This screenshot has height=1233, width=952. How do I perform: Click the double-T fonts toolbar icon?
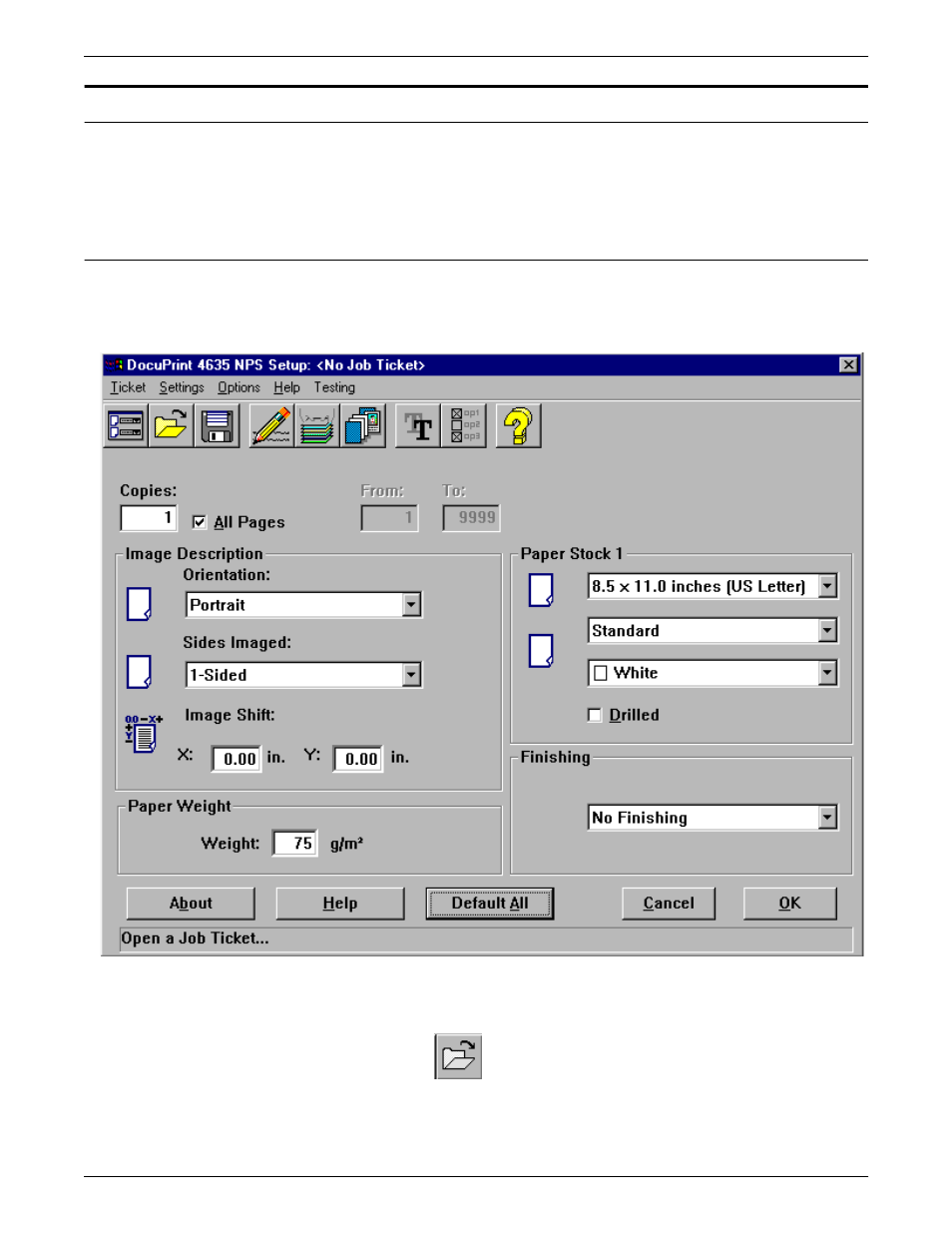coord(418,426)
